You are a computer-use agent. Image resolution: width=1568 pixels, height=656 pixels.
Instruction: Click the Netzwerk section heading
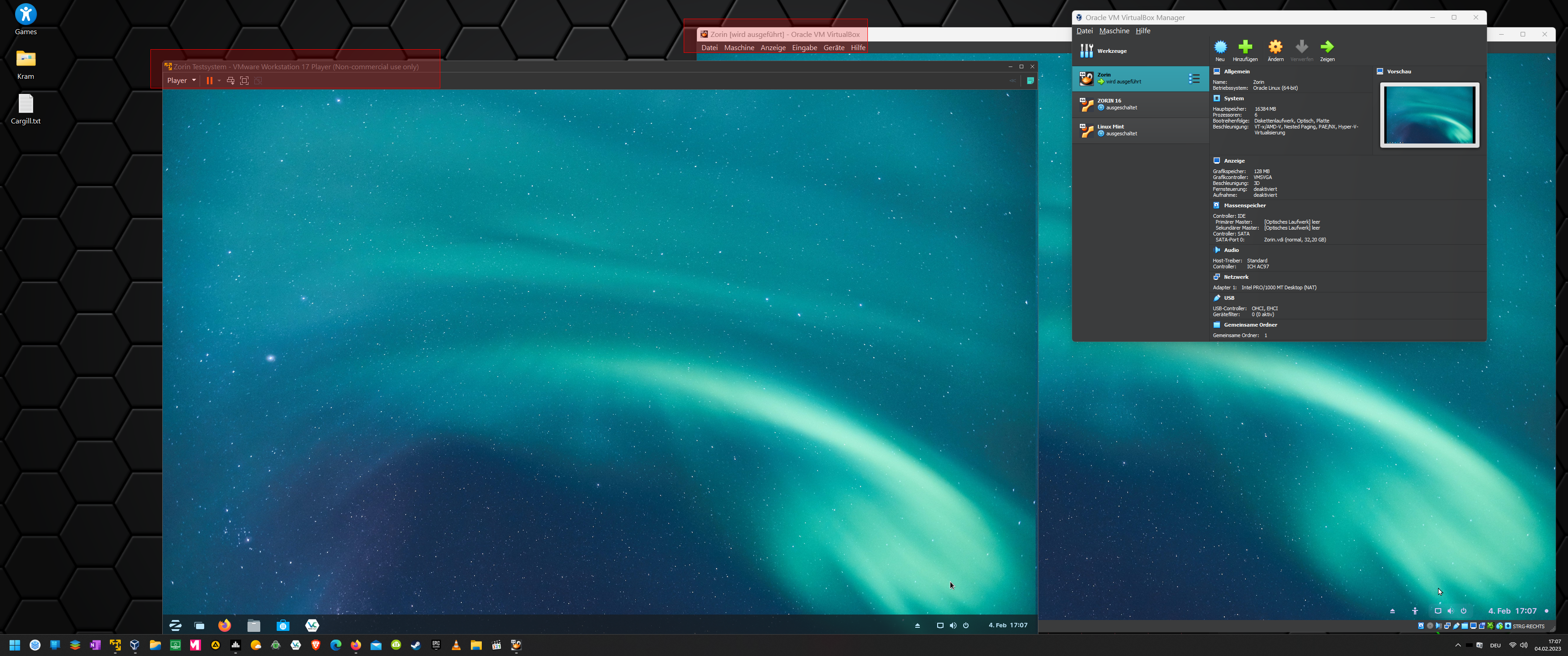coord(1236,277)
